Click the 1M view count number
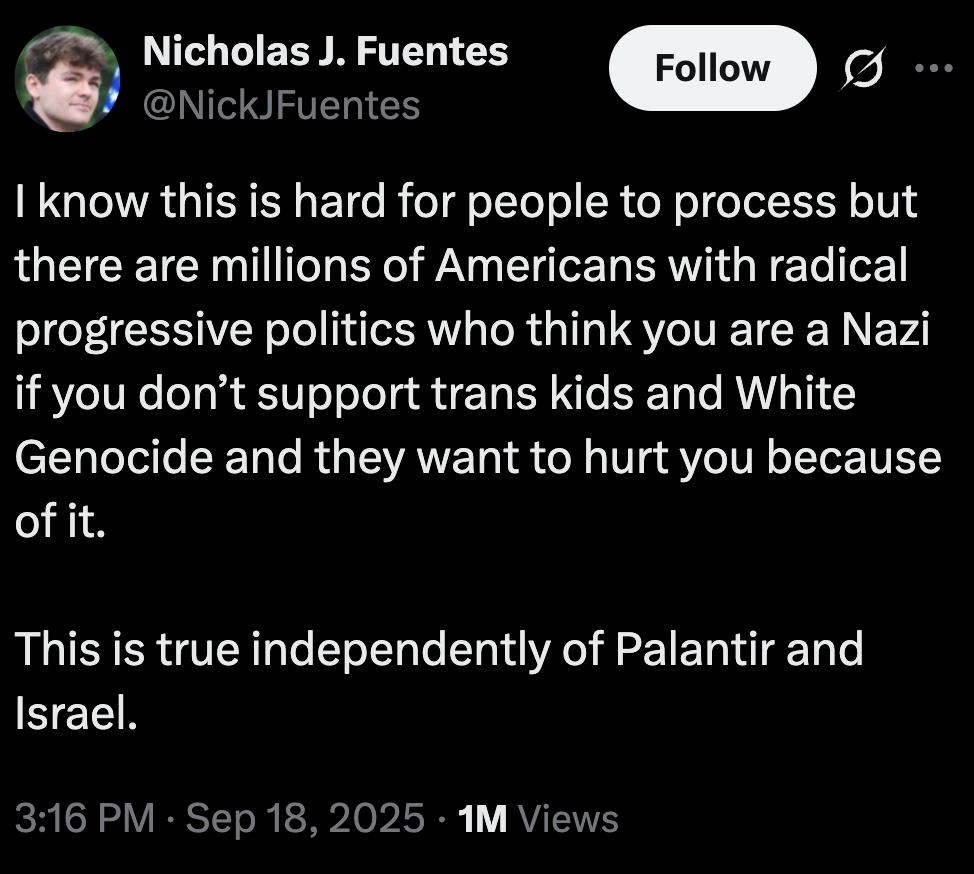Screen dimensions: 974x874 [x=482, y=819]
